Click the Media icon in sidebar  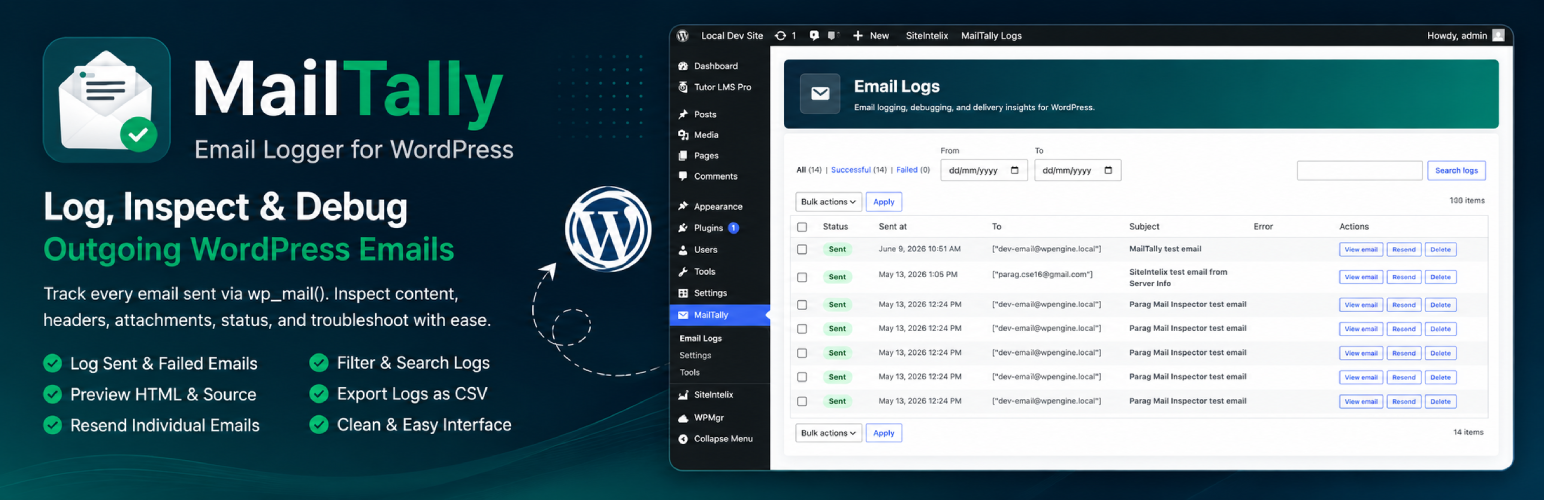click(683, 135)
